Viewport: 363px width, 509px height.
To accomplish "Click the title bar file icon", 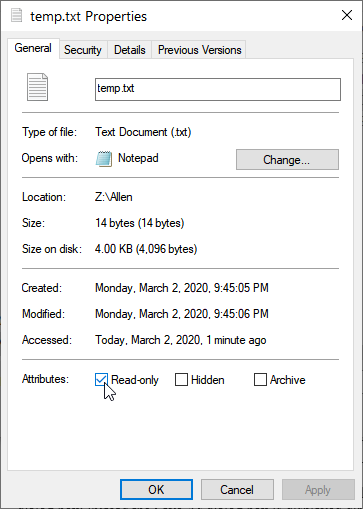I will pos(16,15).
